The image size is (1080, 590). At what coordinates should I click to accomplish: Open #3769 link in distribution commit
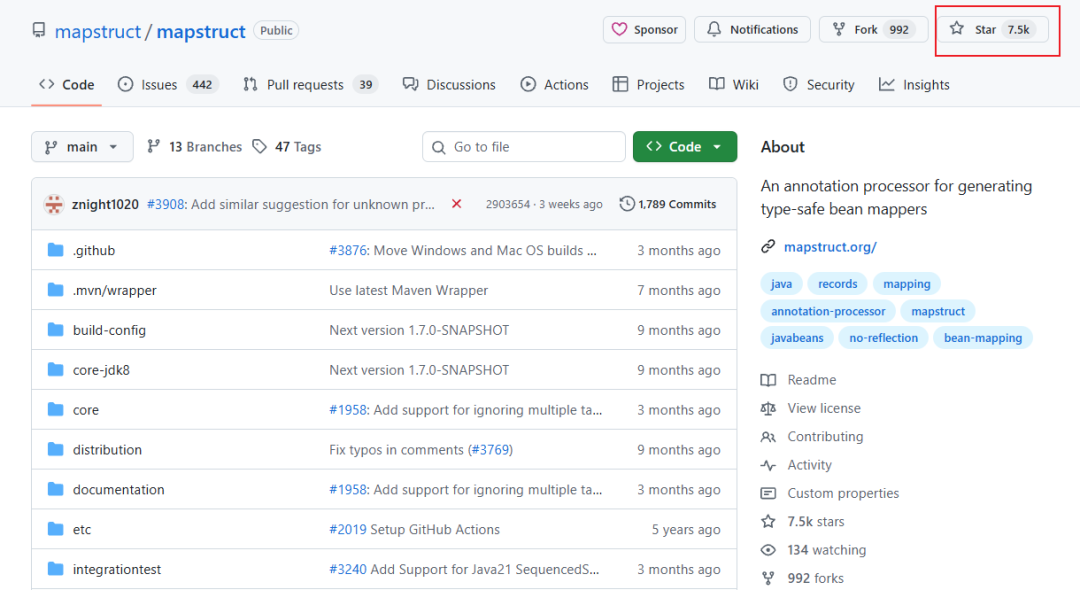490,450
